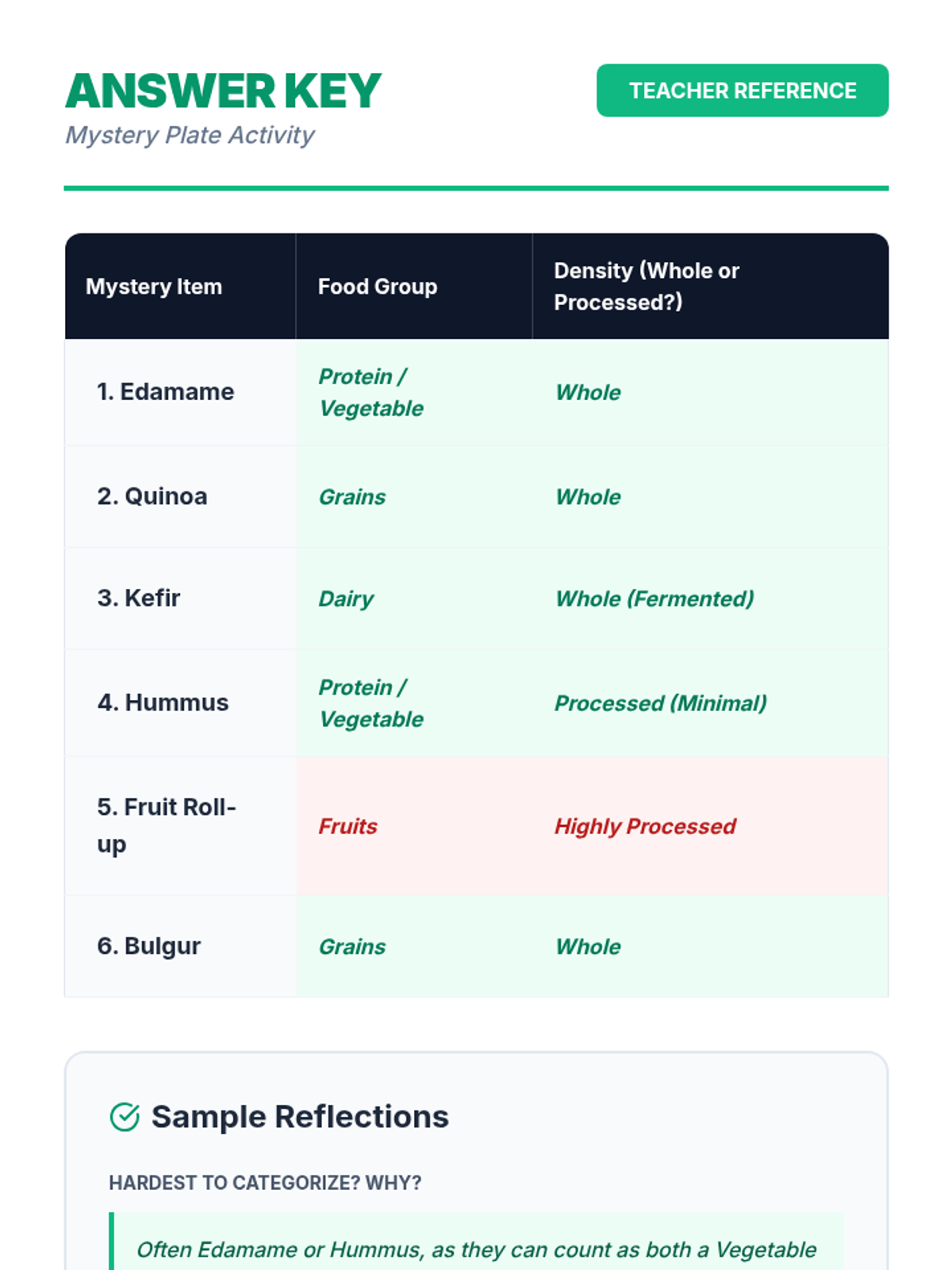Click the TEACHER REFERENCE badge
Screen dimensions: 952x1270
(x=742, y=90)
